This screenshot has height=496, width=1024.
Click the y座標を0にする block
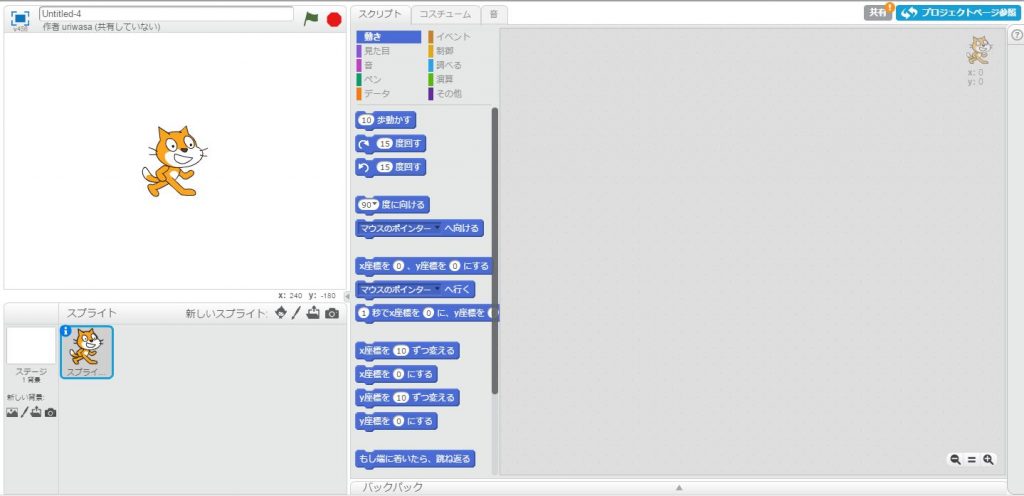[396, 422]
